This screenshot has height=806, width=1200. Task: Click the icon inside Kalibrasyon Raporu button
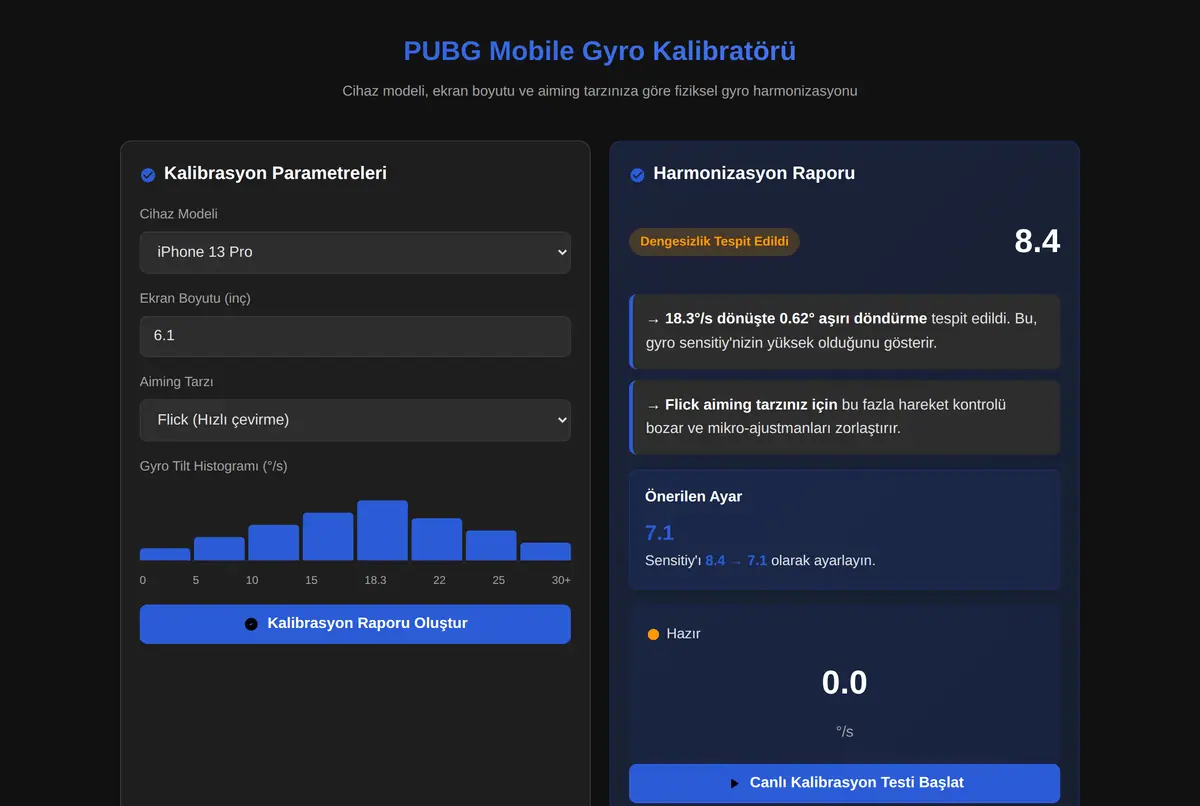pos(251,624)
